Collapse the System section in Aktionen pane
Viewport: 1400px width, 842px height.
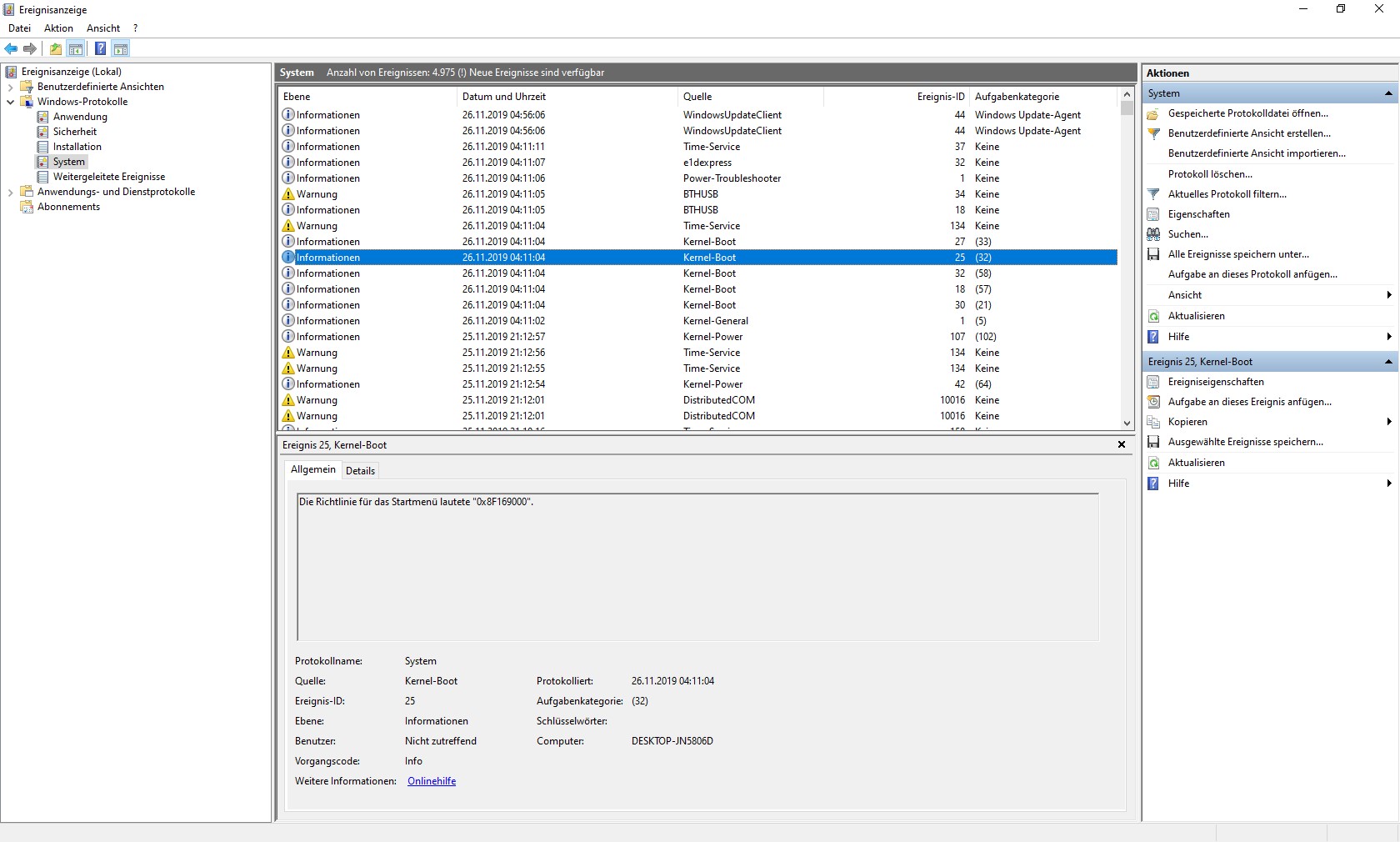[x=1388, y=93]
